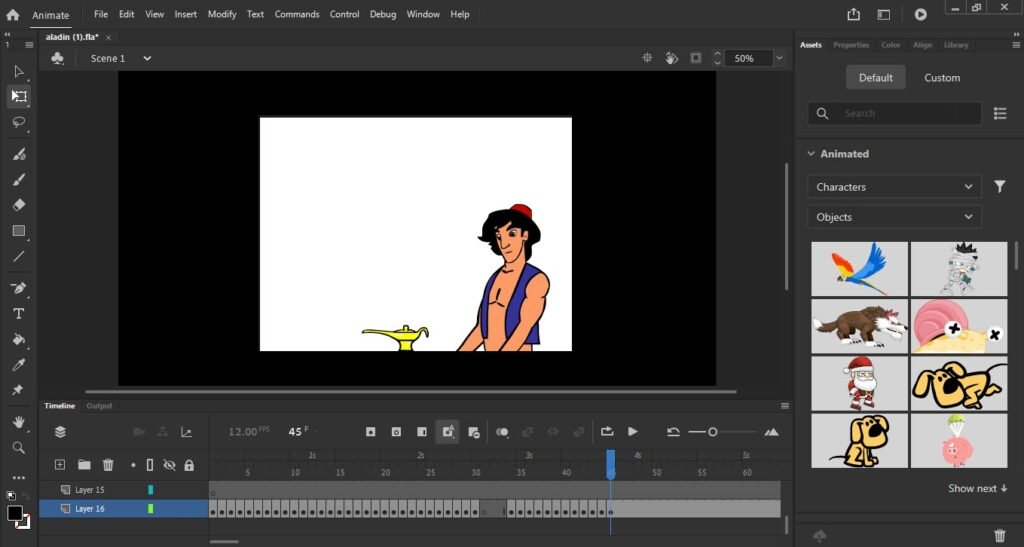Select the Asset Warp pin tool
This screenshot has height=547, width=1024.
[x=18, y=390]
